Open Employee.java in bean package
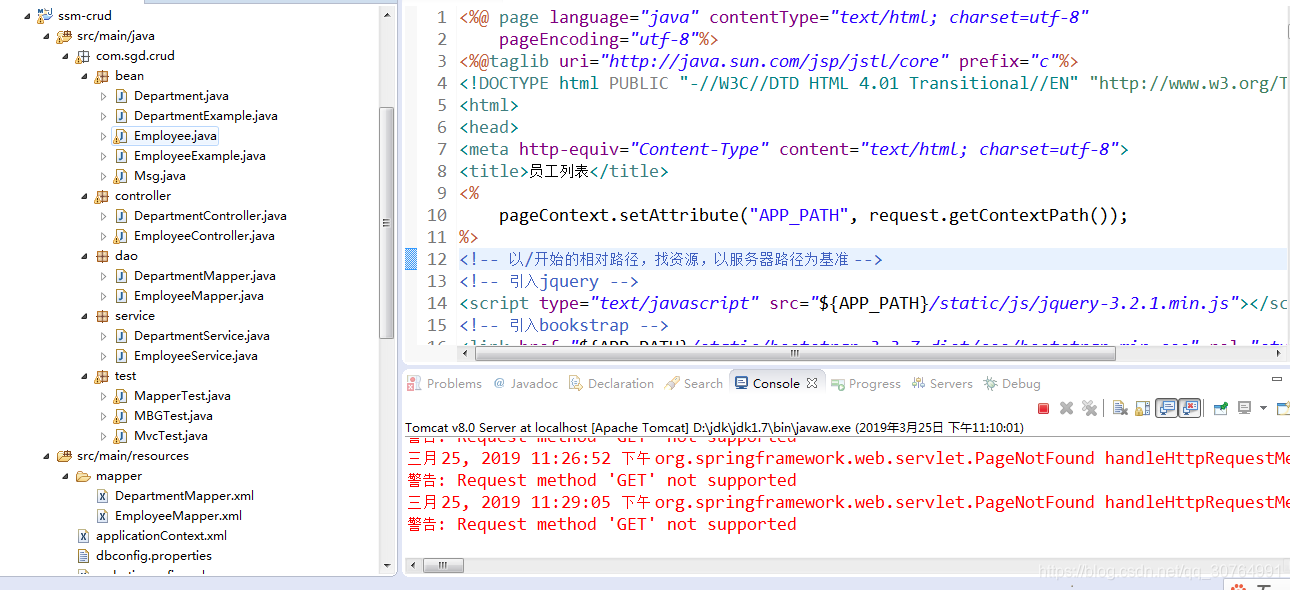This screenshot has width=1290, height=590. point(175,136)
